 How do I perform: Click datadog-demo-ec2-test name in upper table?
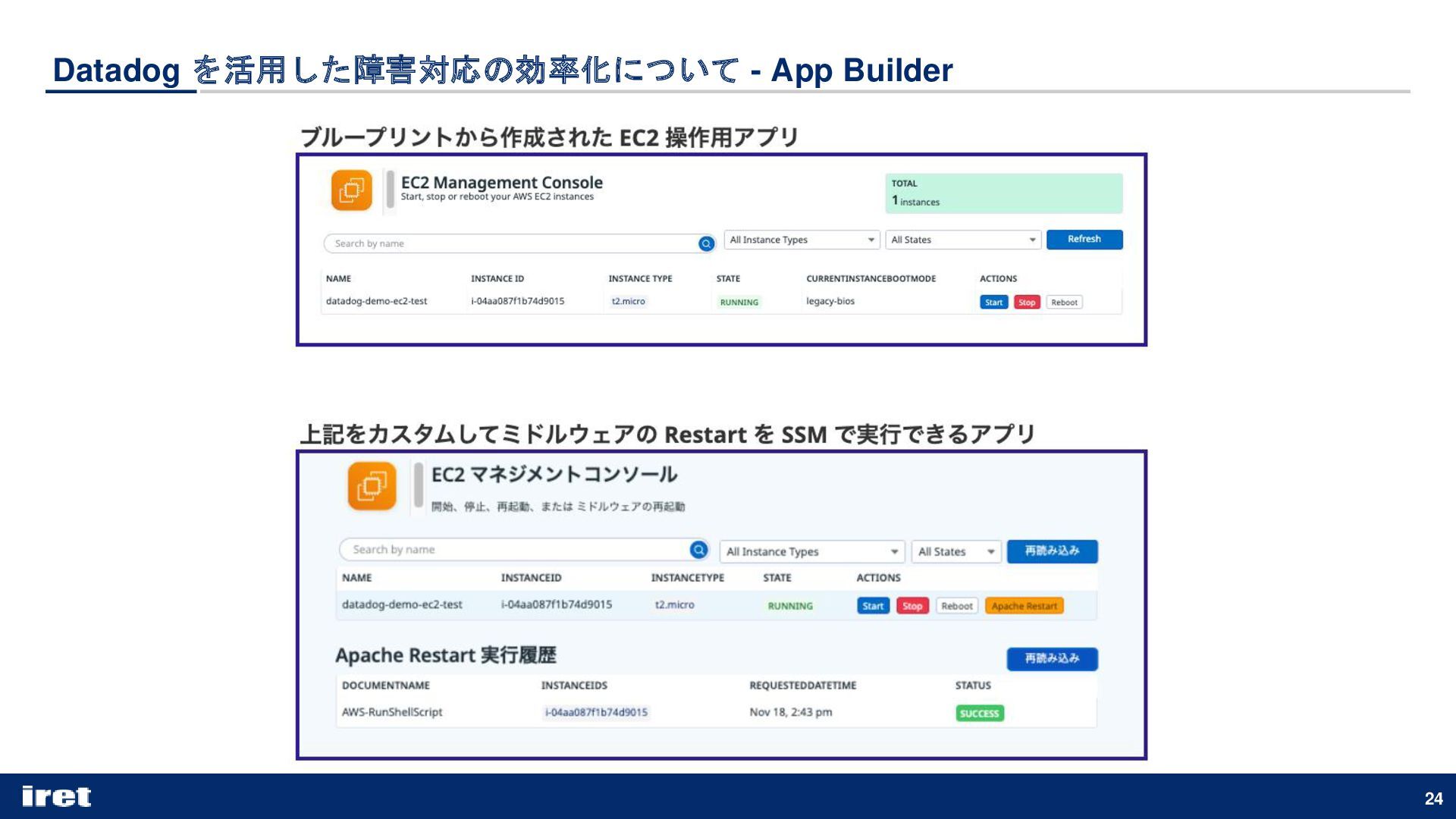tap(376, 301)
